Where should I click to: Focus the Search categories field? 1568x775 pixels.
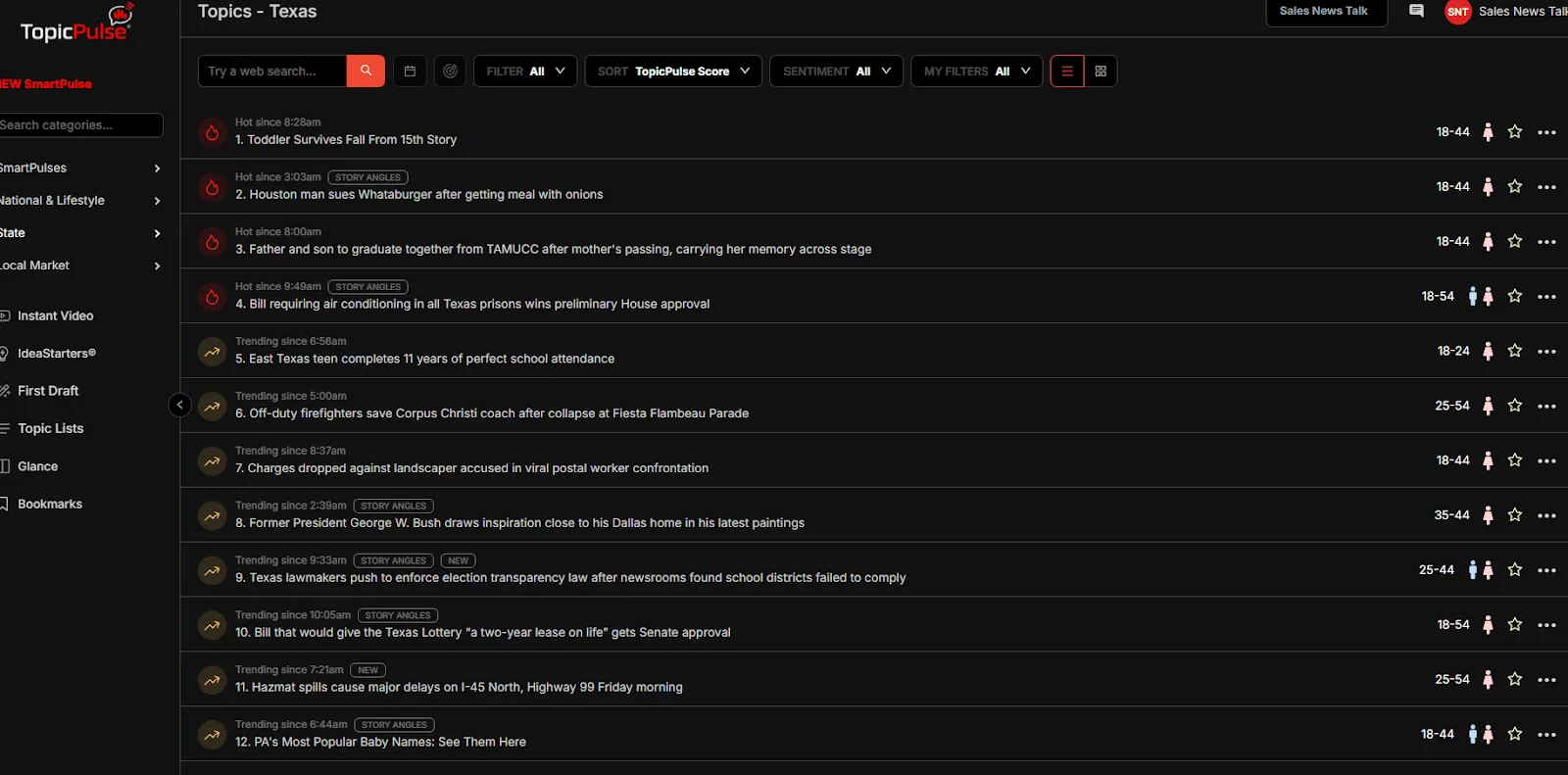pyautogui.click(x=81, y=125)
